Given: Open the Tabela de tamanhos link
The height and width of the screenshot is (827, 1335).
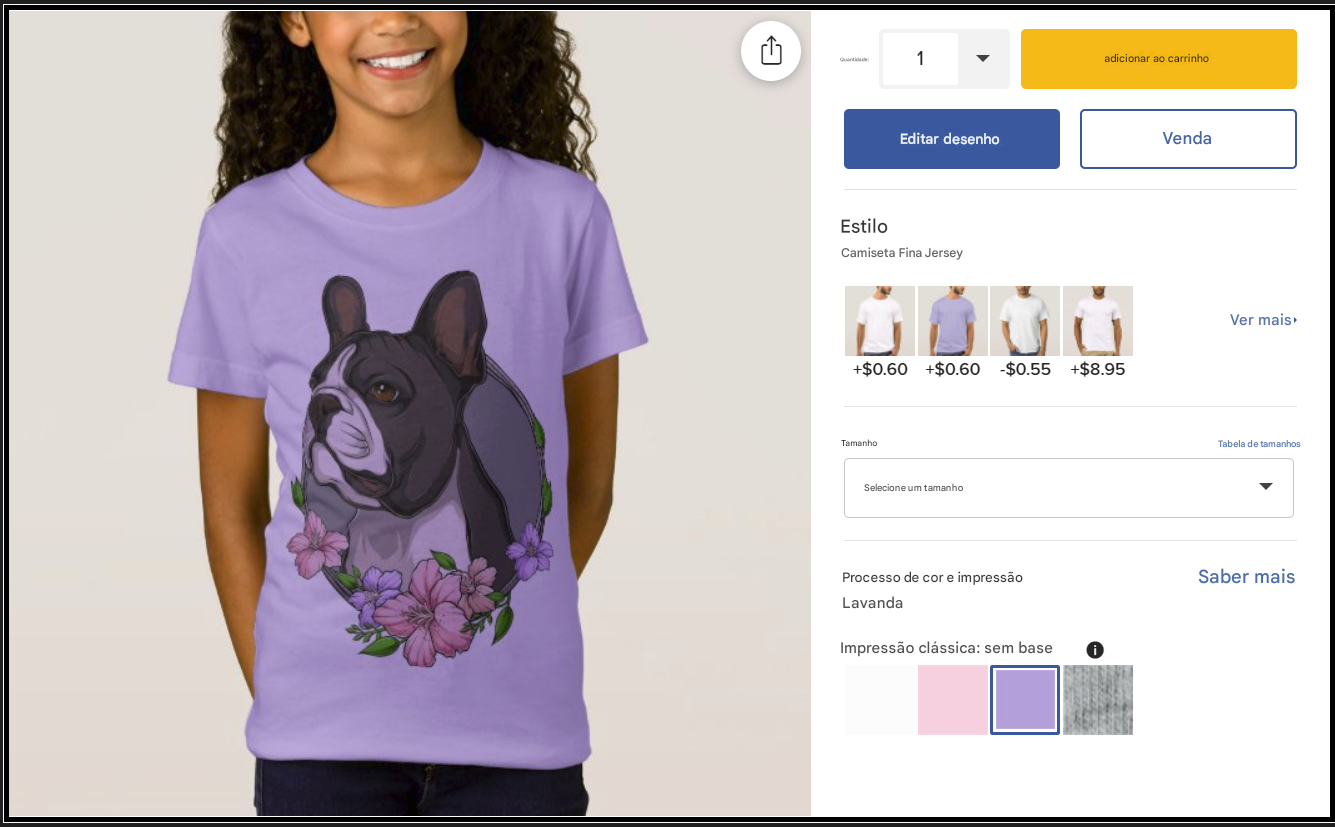Looking at the screenshot, I should click(1259, 444).
